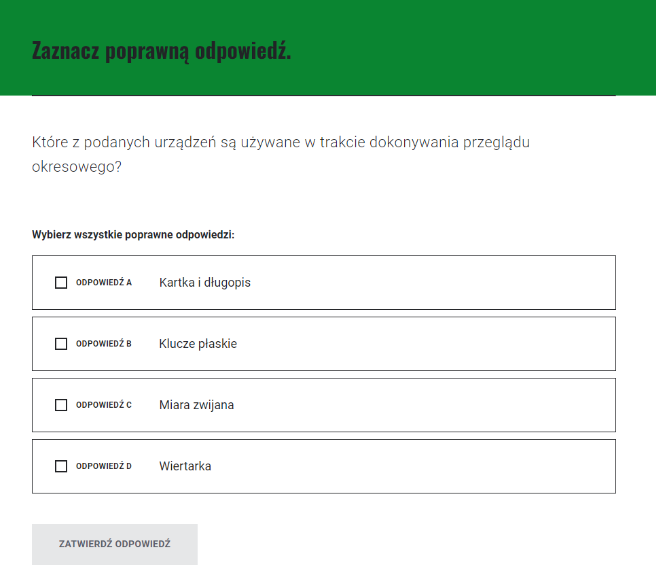
Task: Mark the Odpowiedź D checkbox
Action: (x=61, y=466)
